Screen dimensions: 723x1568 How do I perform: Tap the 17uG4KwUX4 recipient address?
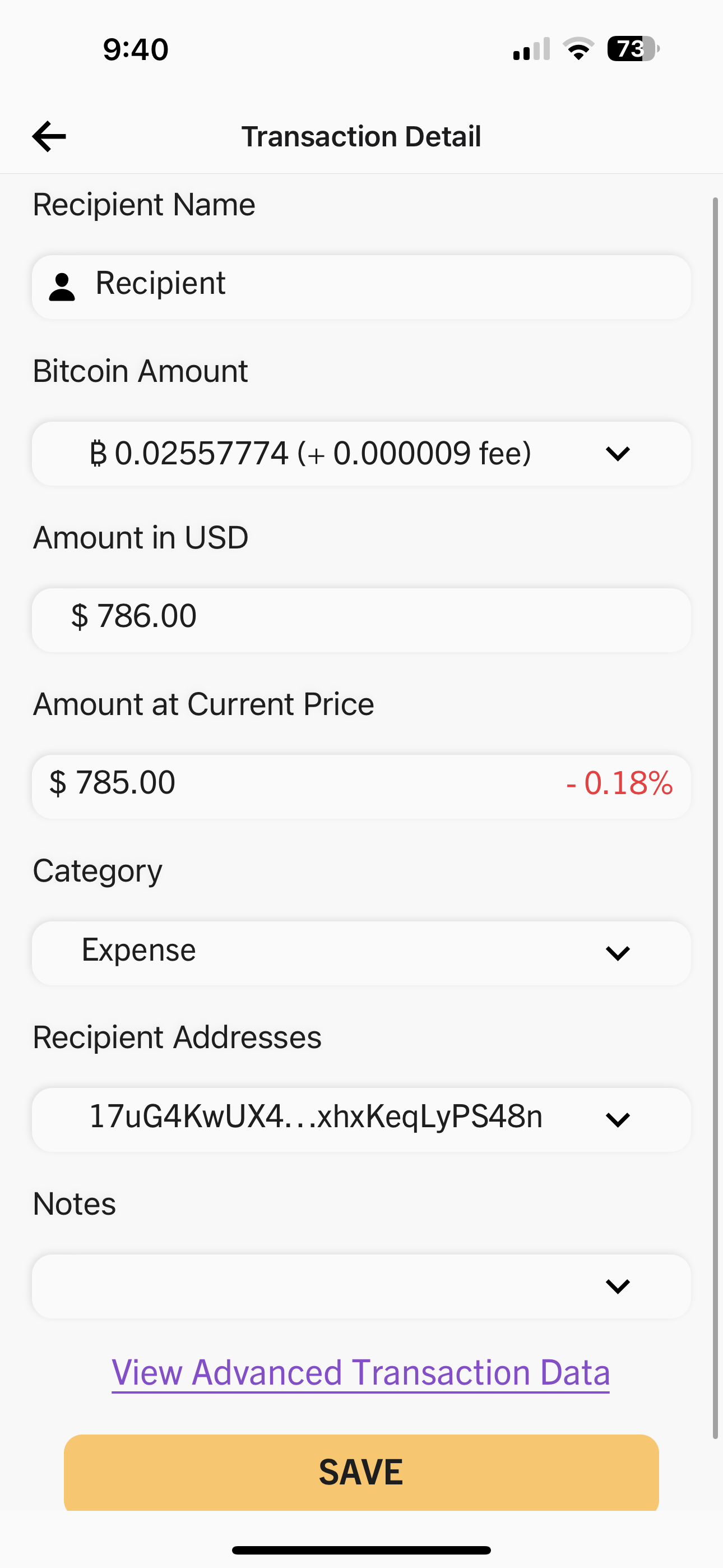pyautogui.click(x=316, y=1117)
